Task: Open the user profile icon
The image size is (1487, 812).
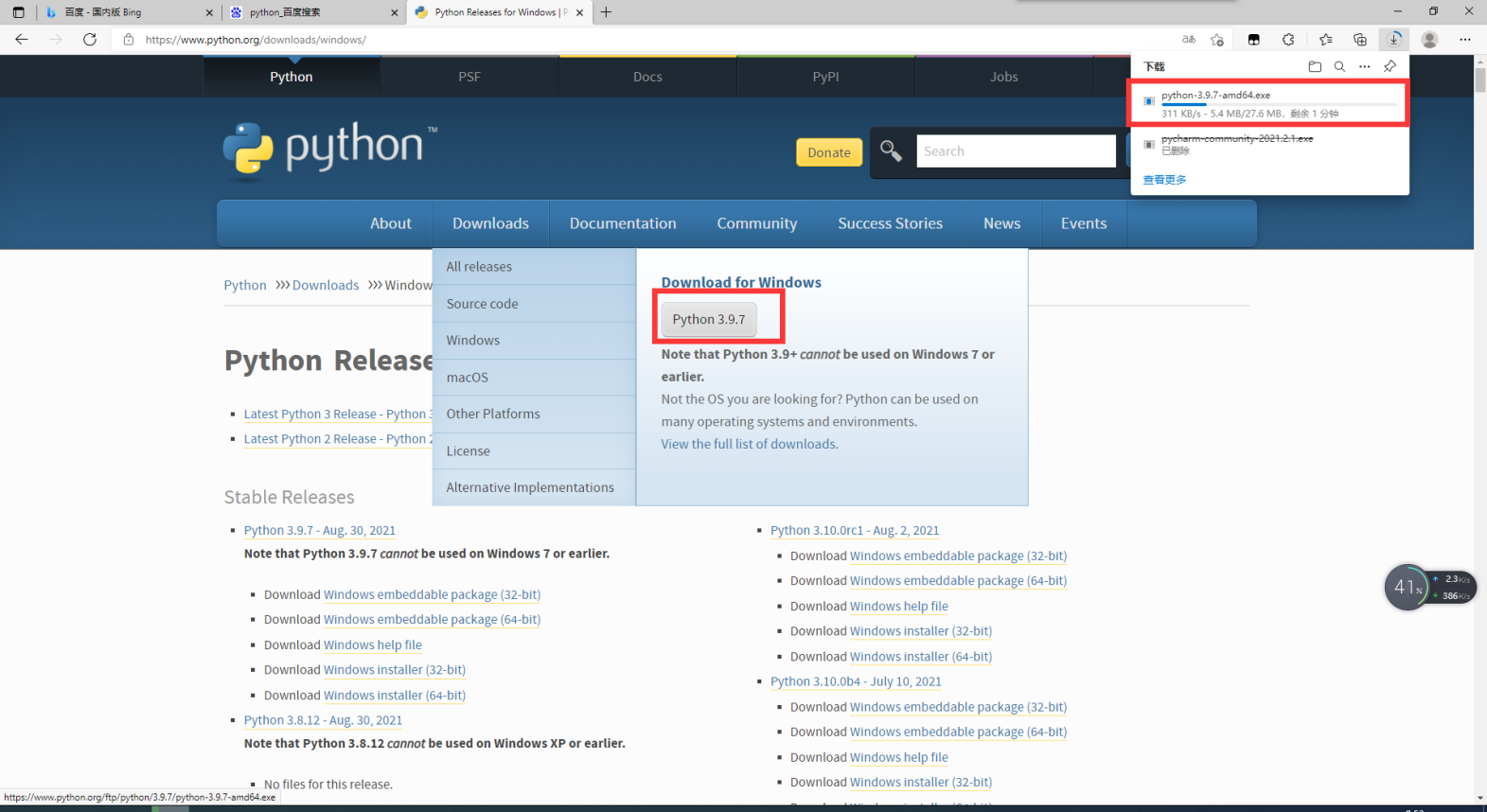Action: tap(1429, 39)
